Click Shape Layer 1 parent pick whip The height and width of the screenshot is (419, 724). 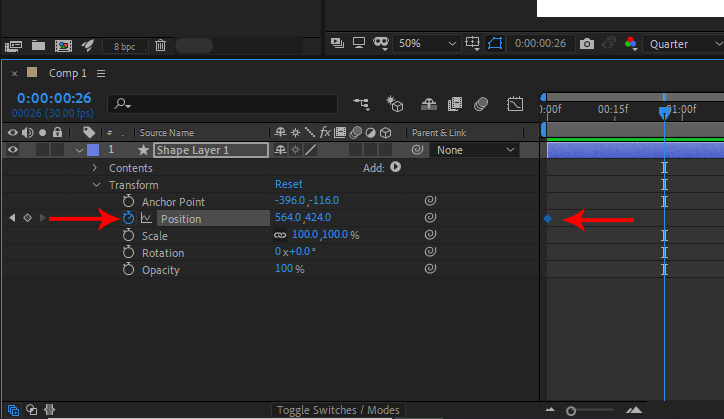(417, 150)
